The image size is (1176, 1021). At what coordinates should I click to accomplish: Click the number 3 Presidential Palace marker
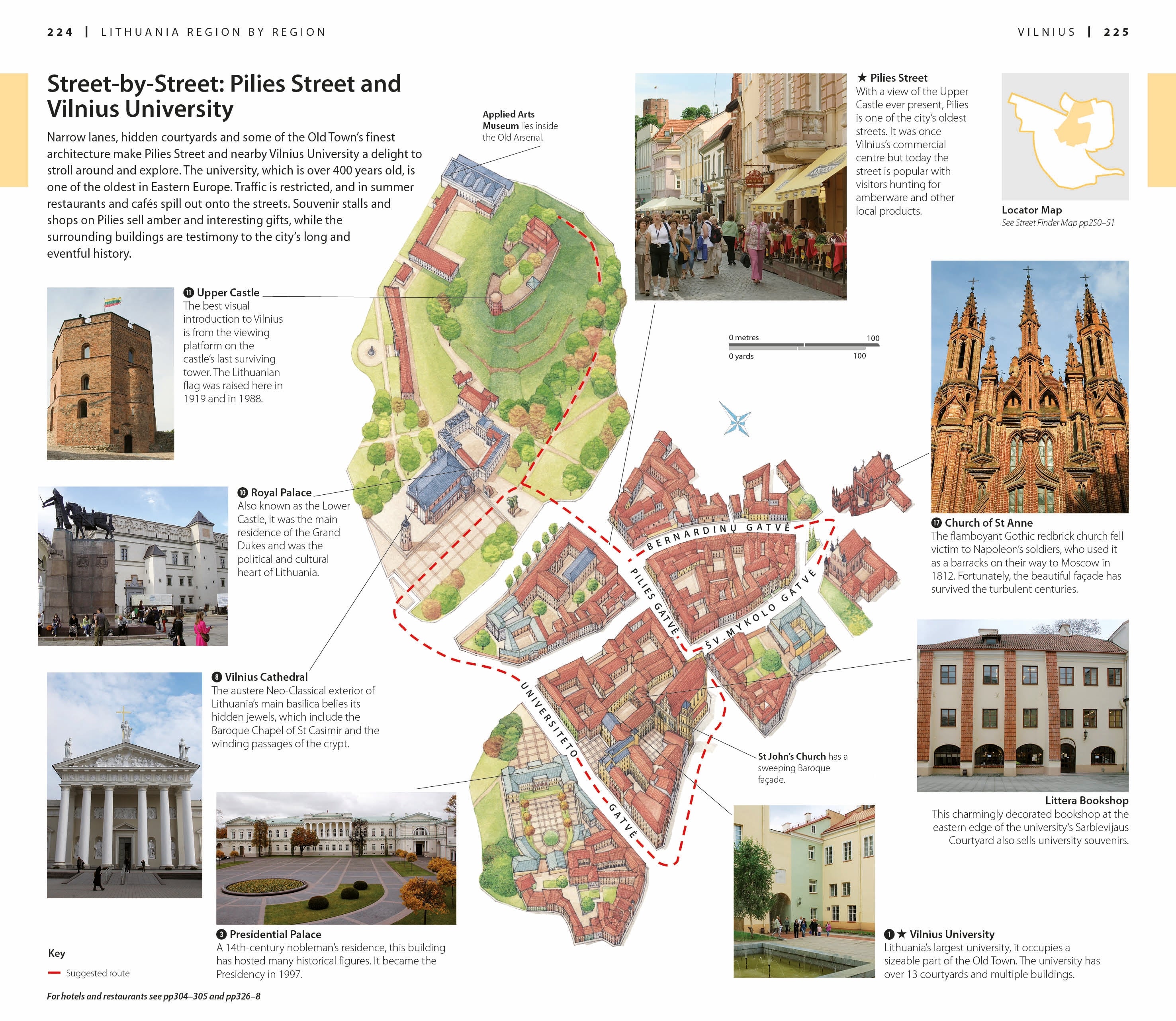221,935
